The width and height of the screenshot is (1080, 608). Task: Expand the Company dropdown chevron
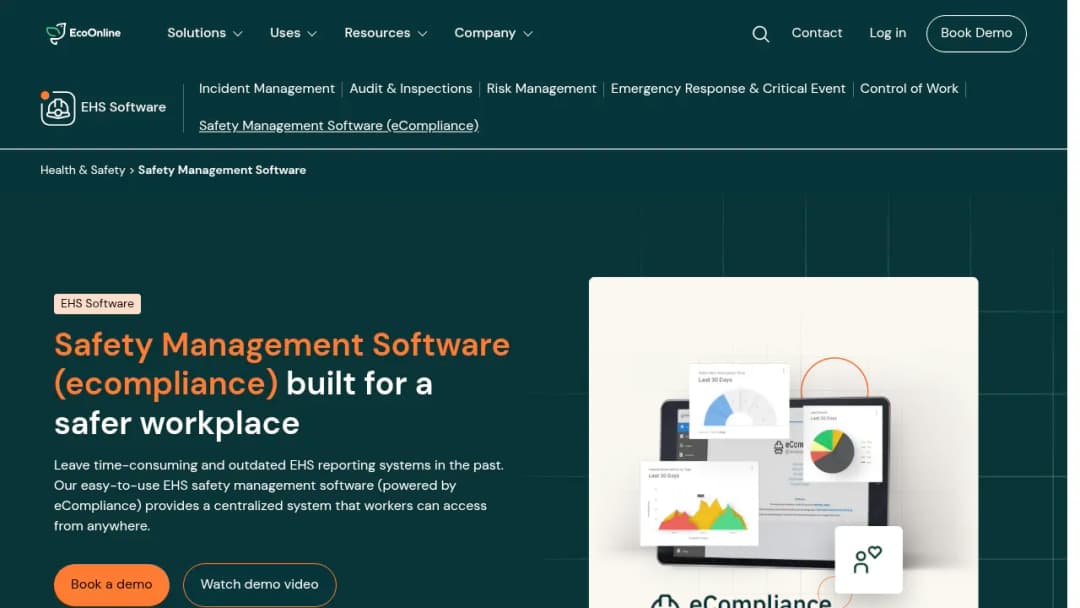point(528,34)
